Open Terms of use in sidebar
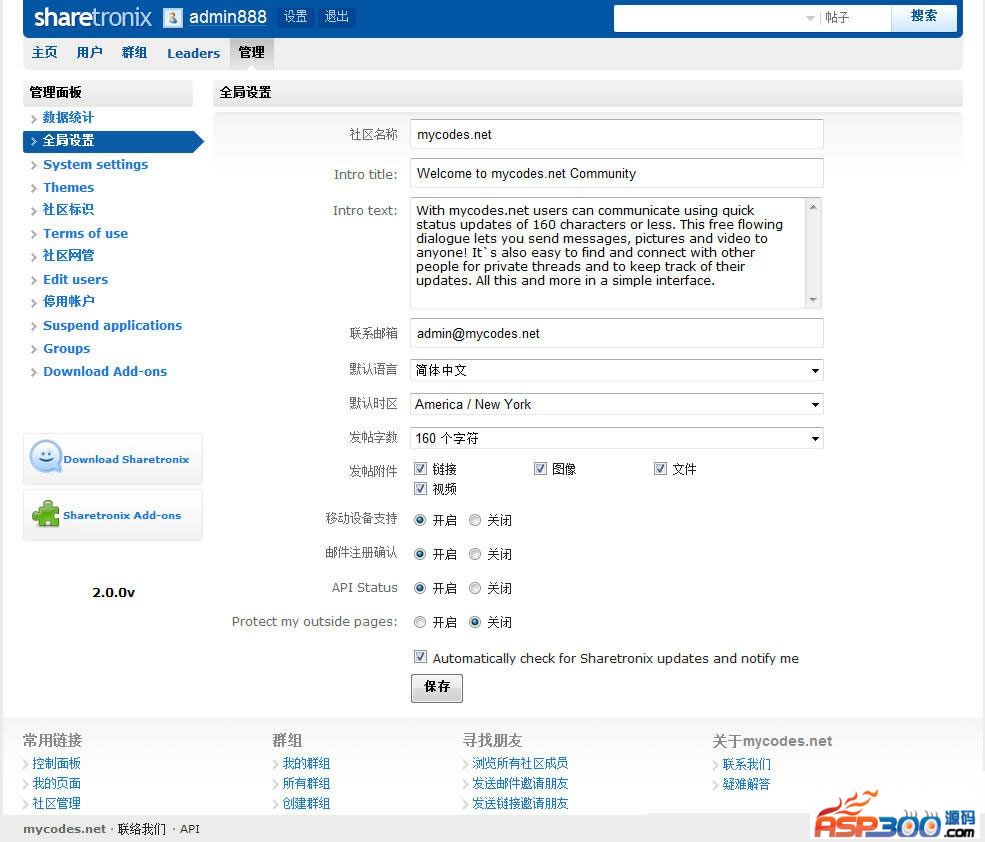This screenshot has width=985, height=842. [85, 234]
